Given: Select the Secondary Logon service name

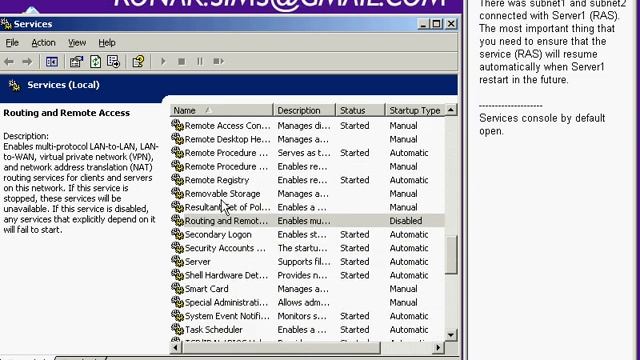Looking at the screenshot, I should 218,234.
